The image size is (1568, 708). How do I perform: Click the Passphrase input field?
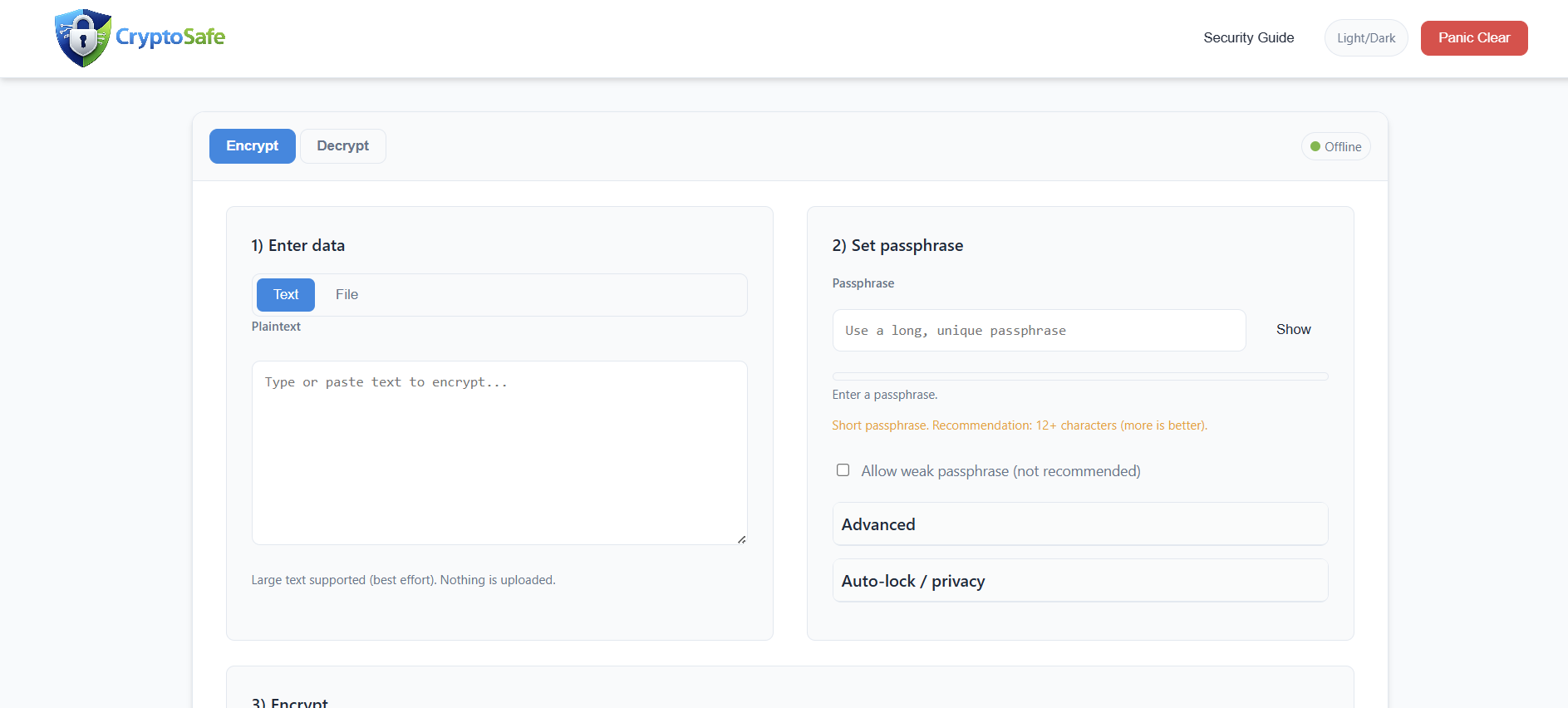1039,331
